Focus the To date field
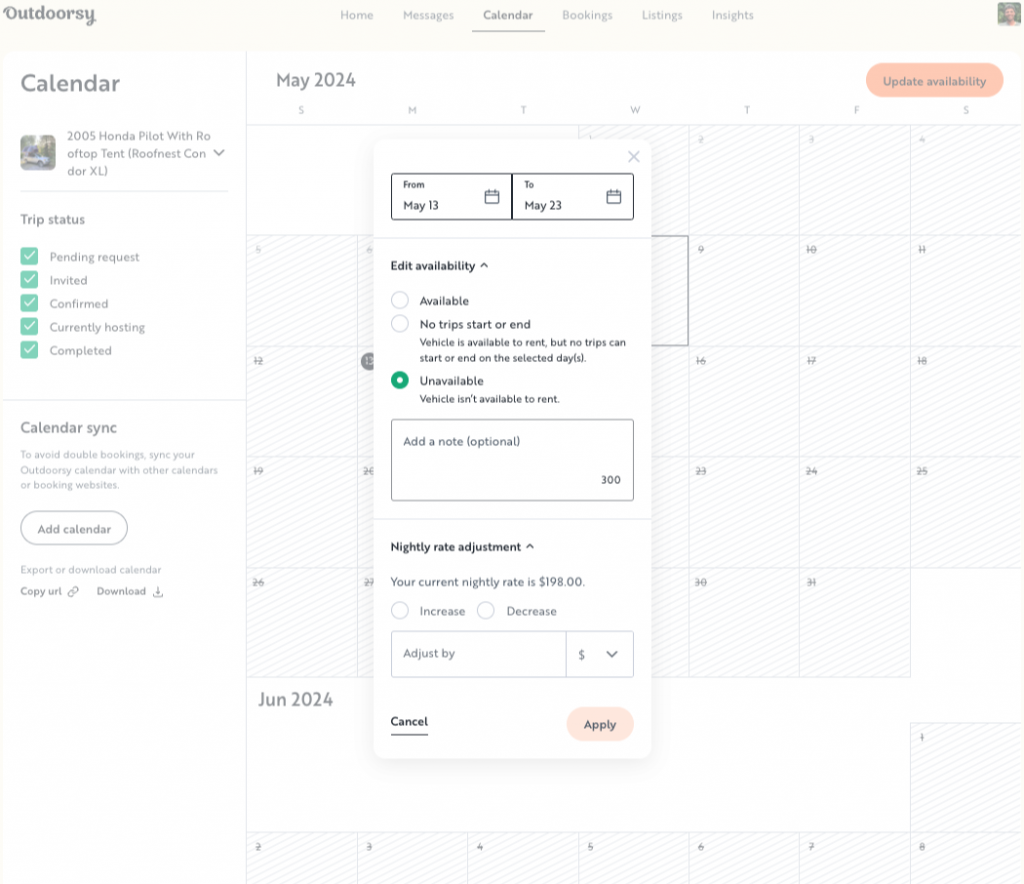Screen dimensions: 1024x884 click(573, 197)
